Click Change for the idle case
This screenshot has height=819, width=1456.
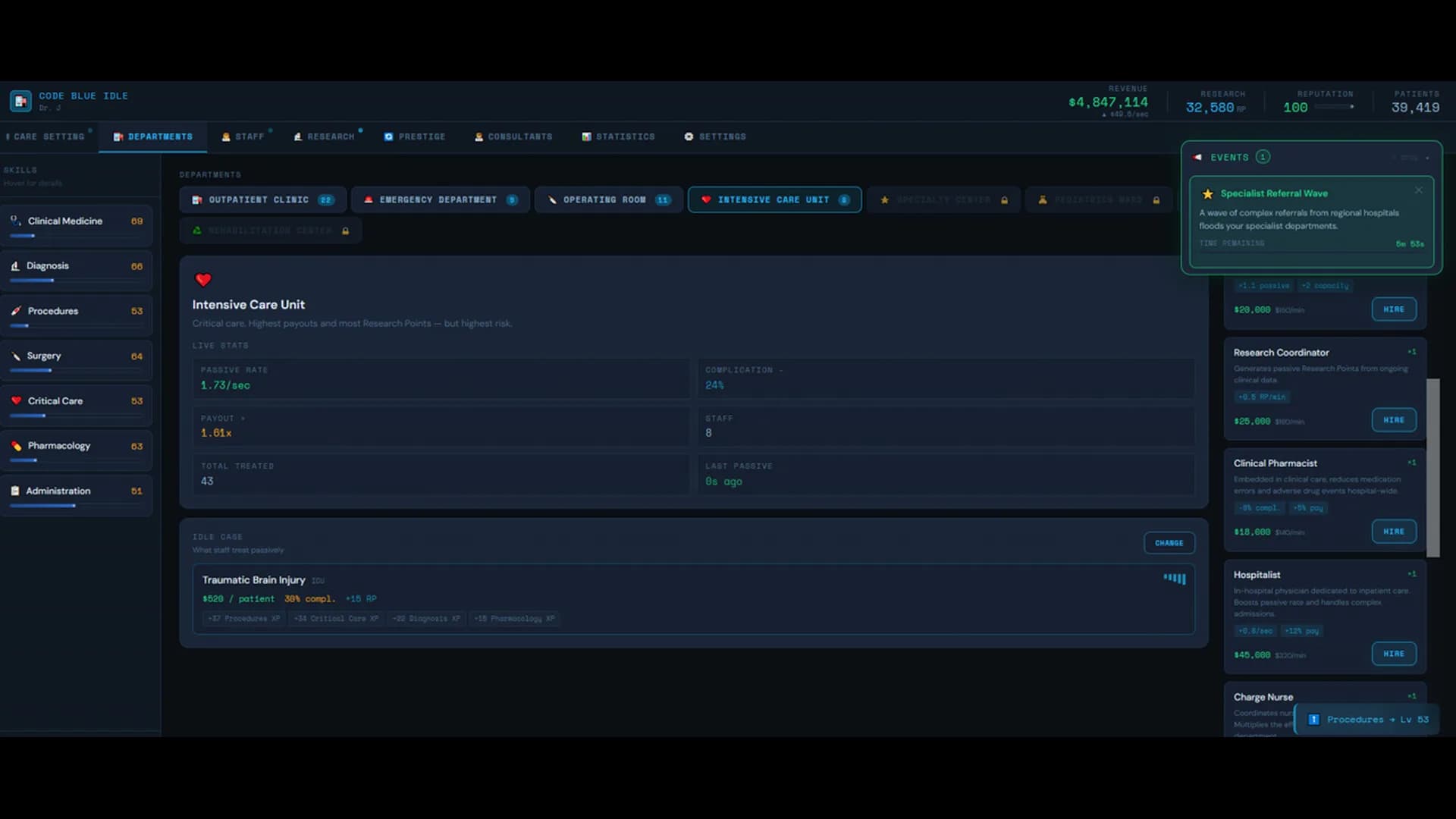1169,543
